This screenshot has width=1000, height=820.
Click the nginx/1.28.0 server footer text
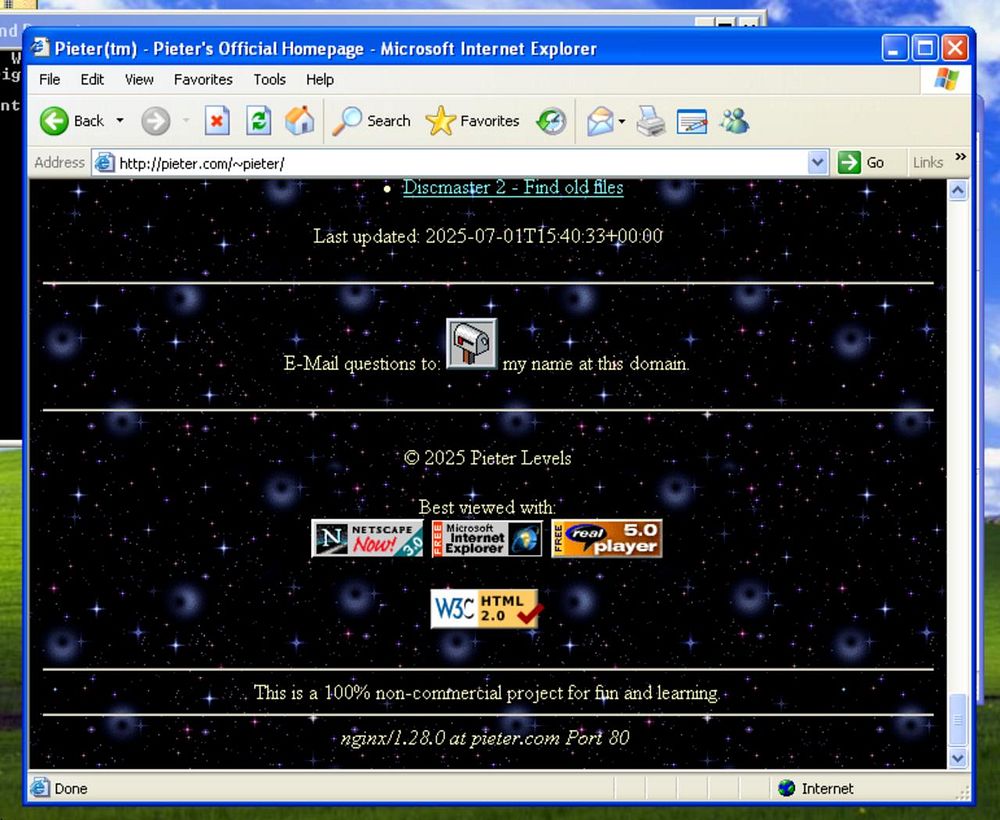pos(485,738)
